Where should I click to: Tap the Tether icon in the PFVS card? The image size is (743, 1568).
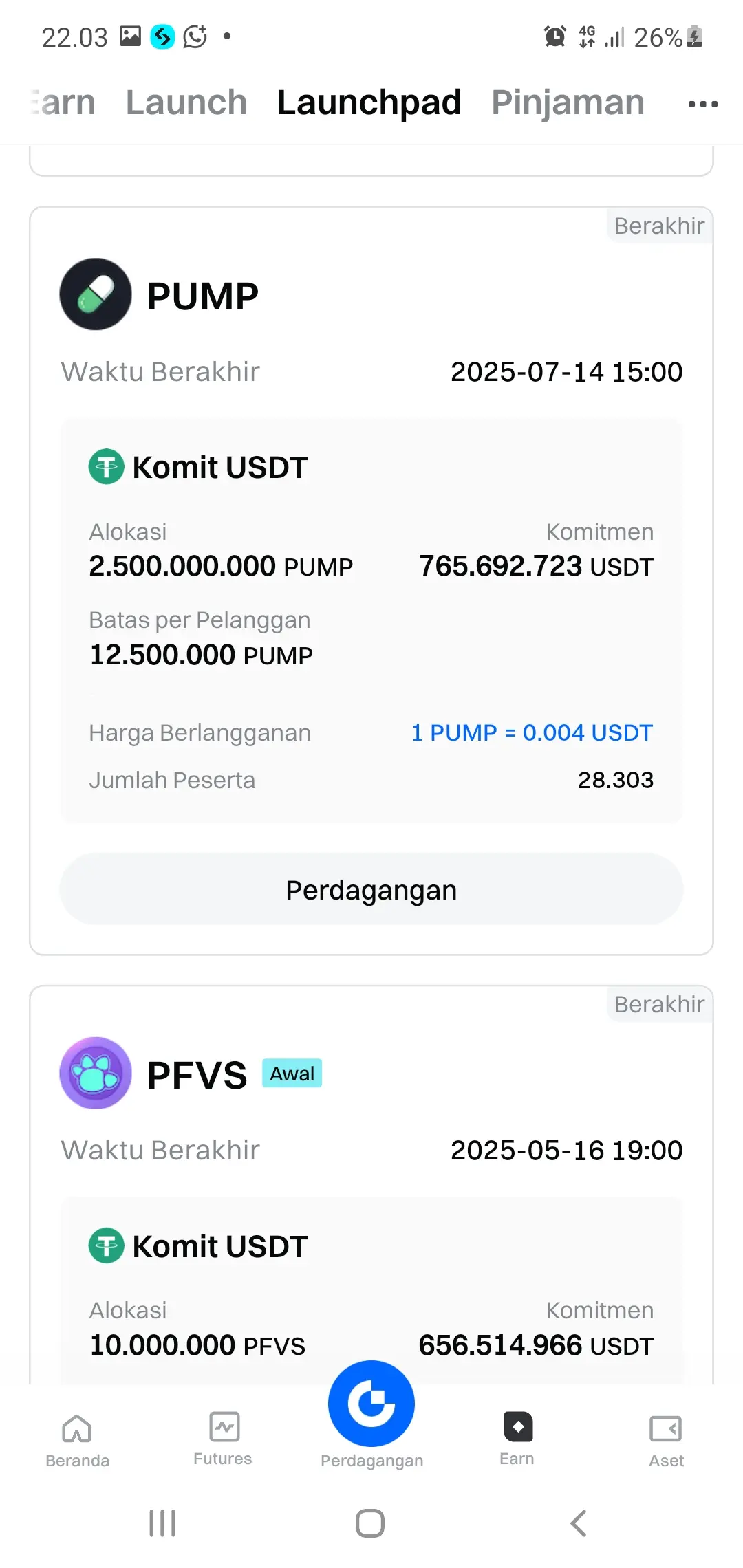107,1245
